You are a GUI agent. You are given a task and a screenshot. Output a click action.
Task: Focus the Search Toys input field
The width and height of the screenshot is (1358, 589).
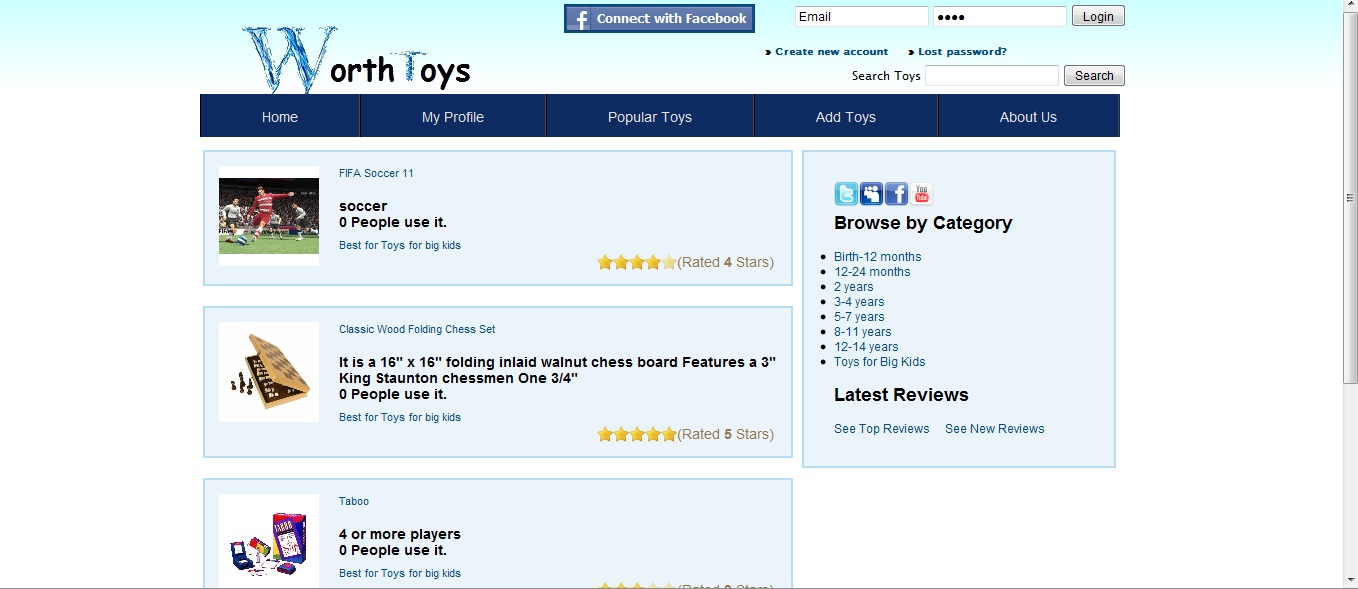(x=991, y=76)
